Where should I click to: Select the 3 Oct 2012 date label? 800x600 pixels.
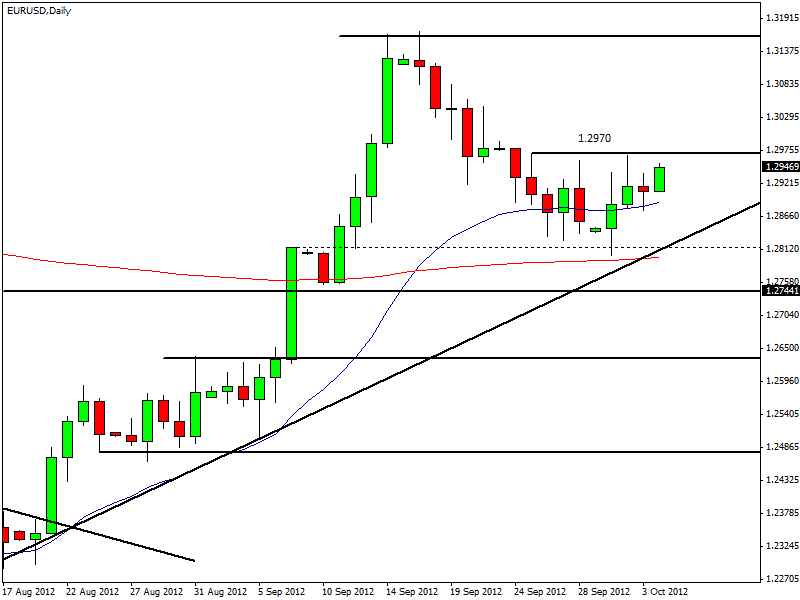pyautogui.click(x=665, y=591)
